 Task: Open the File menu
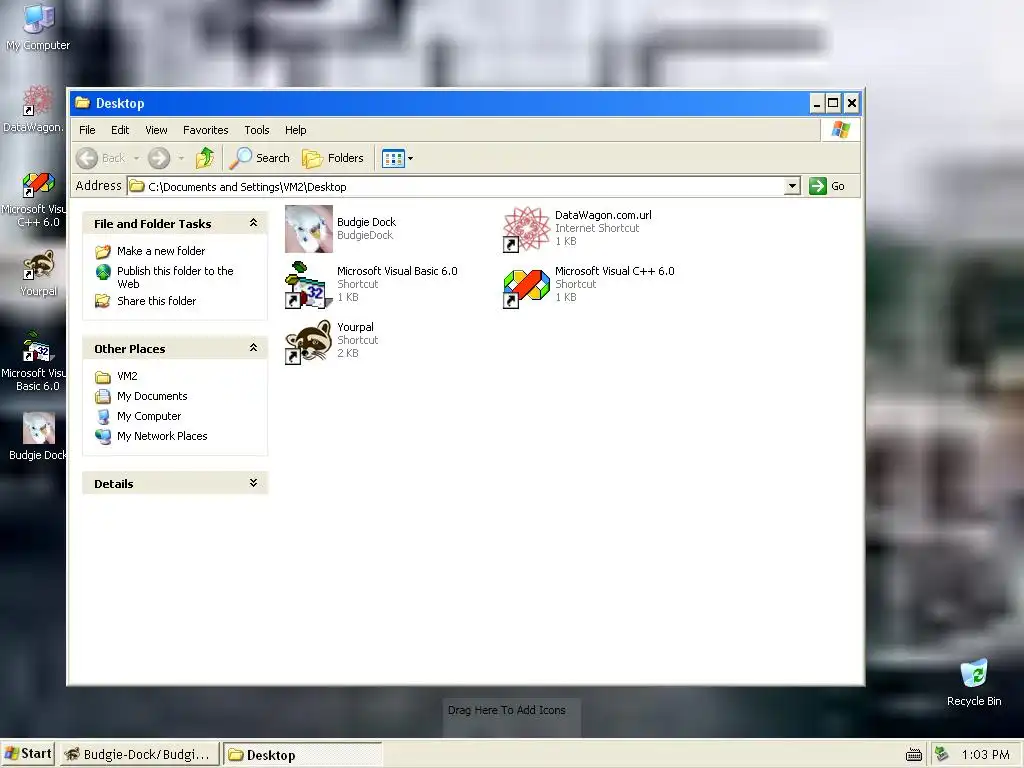[x=87, y=130]
